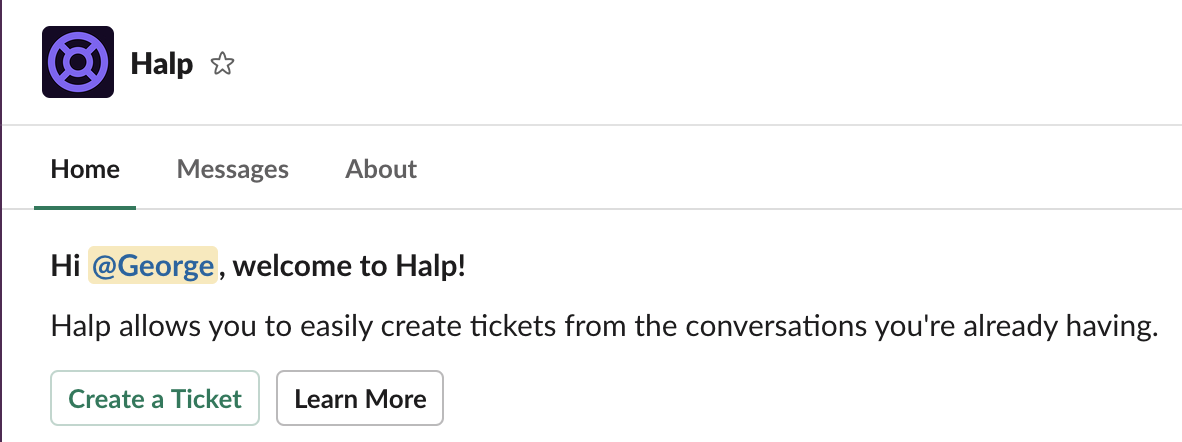Click the purple Halp lifebuoy app logo
Viewport: 1182px width, 442px height.
(78, 62)
